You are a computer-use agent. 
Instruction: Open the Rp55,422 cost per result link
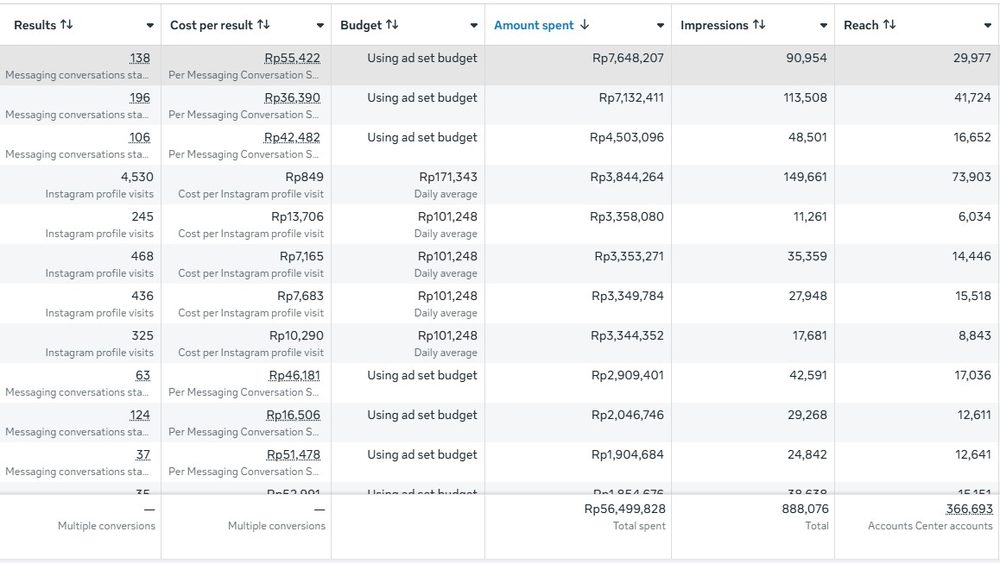292,58
